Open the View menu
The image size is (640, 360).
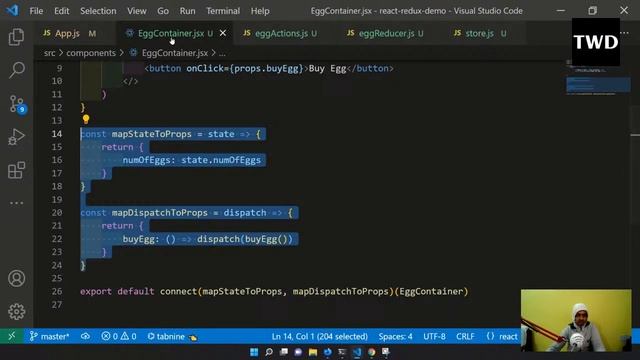(136, 11)
